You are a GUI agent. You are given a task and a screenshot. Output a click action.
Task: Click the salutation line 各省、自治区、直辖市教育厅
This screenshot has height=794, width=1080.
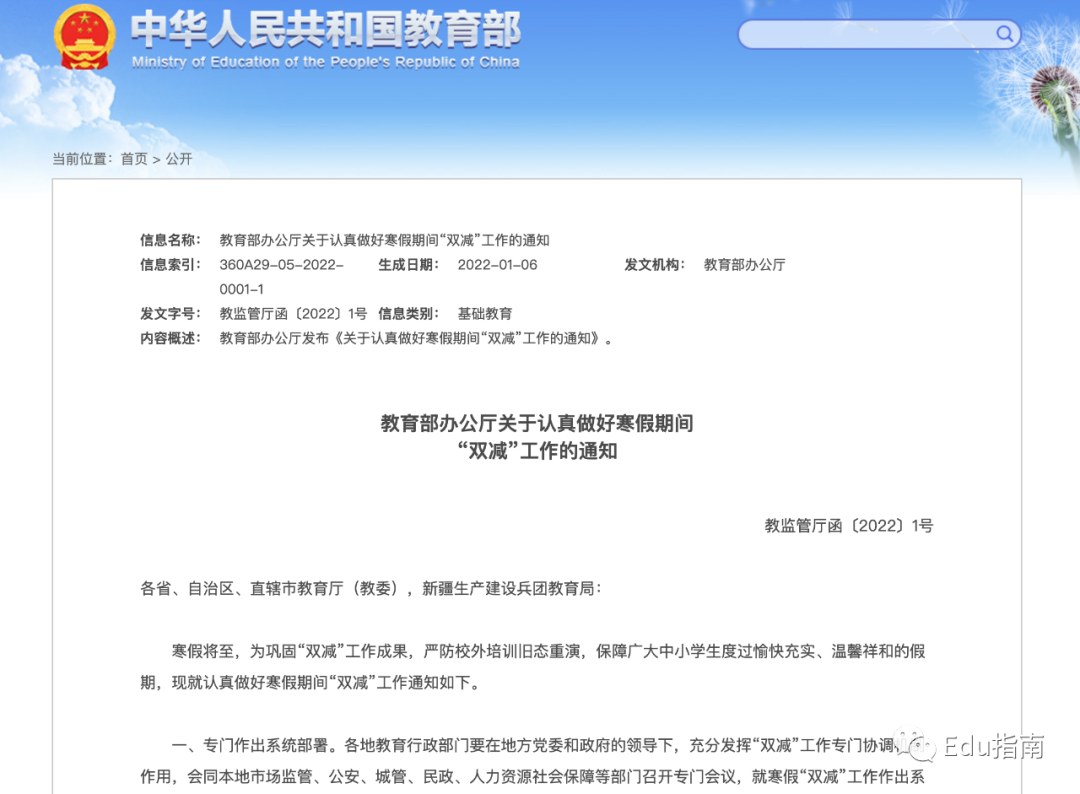[371, 589]
